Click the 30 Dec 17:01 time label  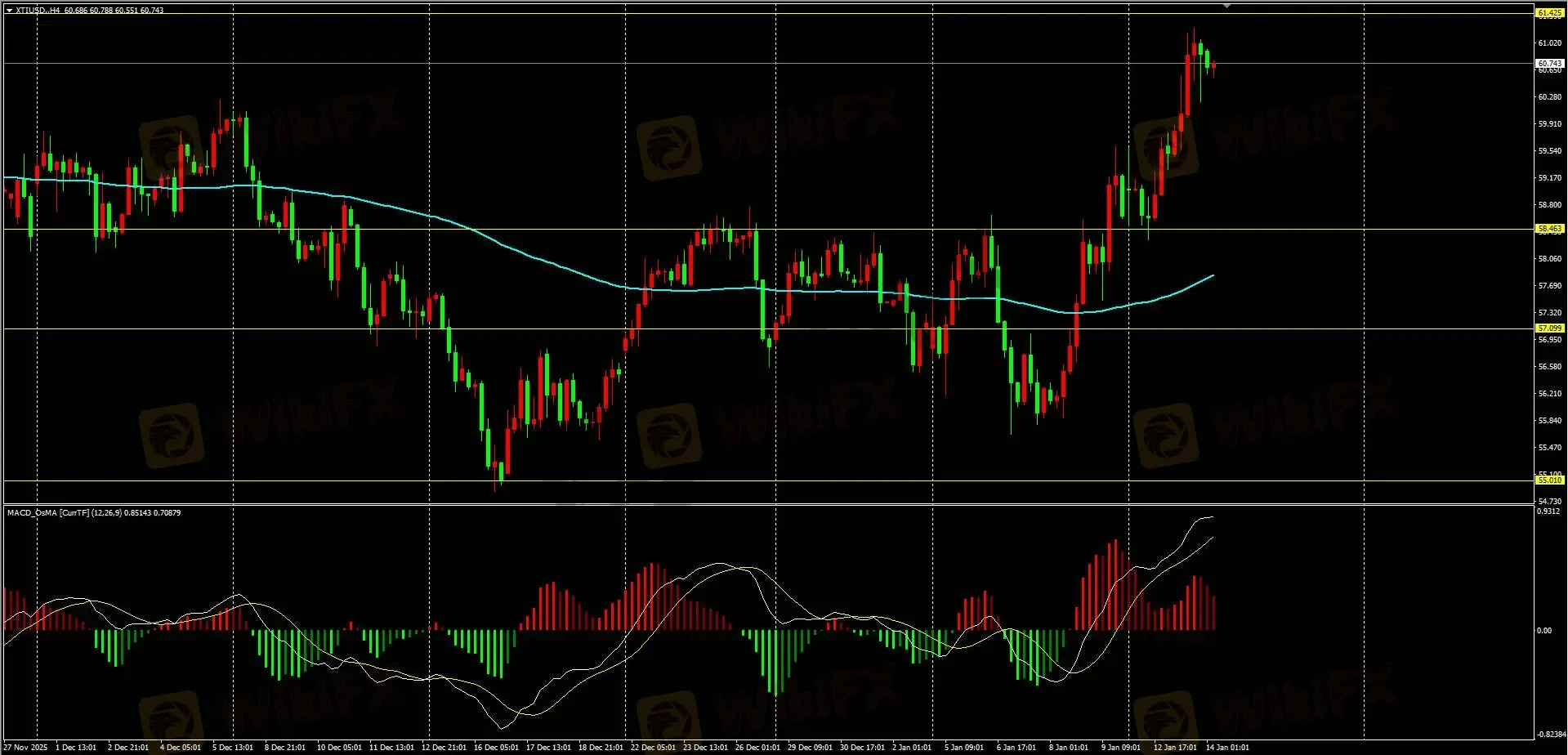pos(862,748)
